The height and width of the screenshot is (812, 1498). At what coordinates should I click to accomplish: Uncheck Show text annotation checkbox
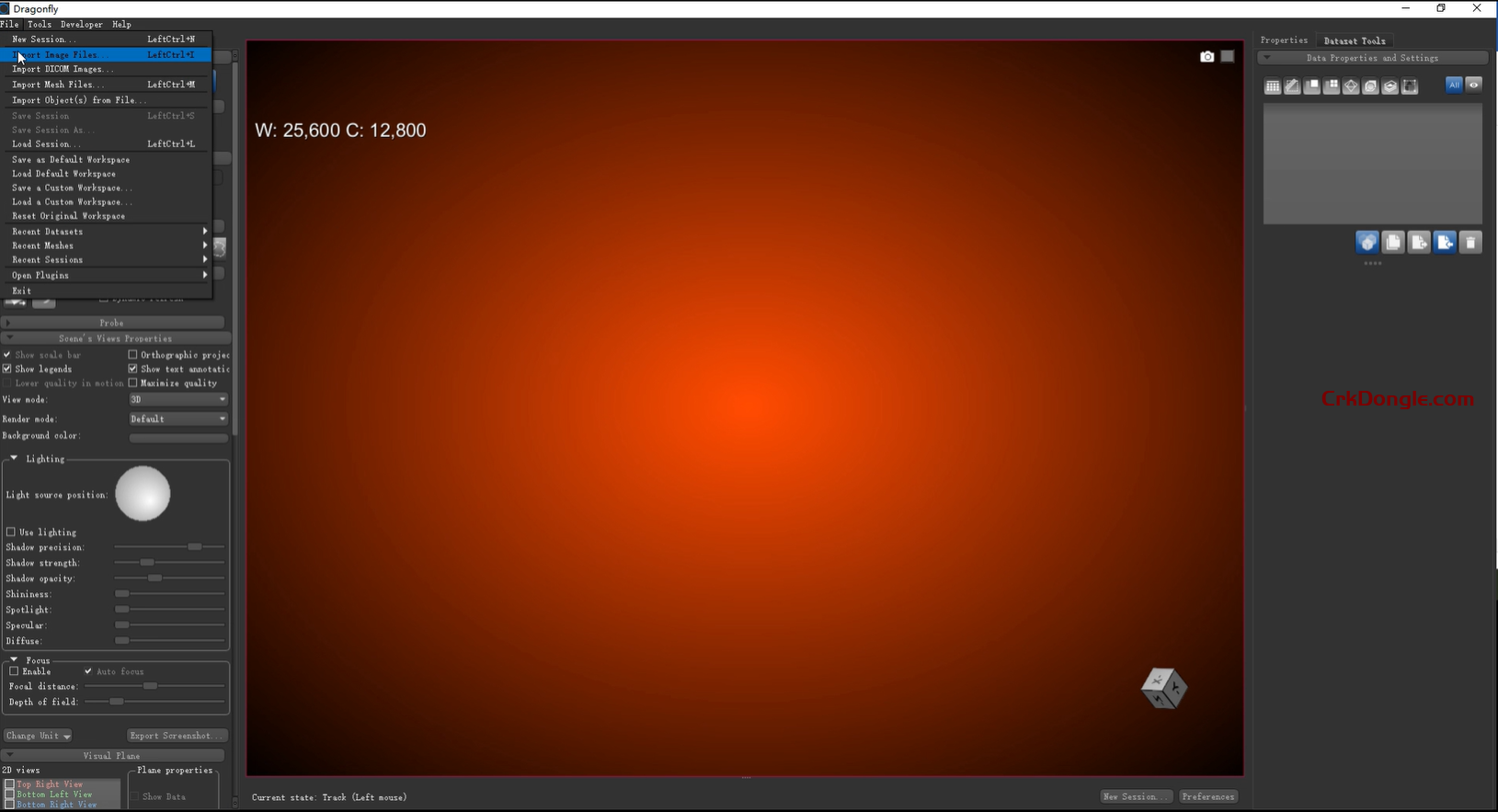(132, 369)
